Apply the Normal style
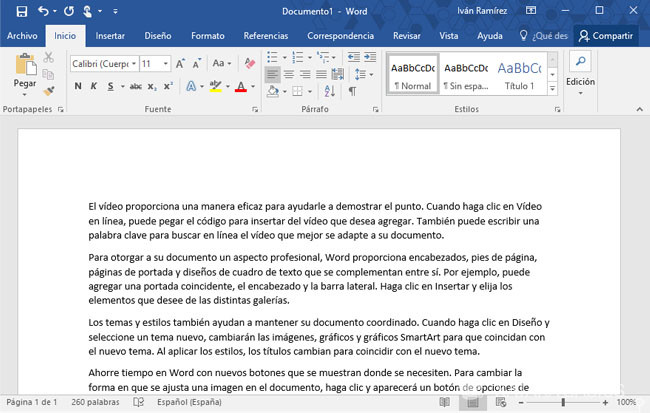This screenshot has width=650, height=413. [x=413, y=75]
